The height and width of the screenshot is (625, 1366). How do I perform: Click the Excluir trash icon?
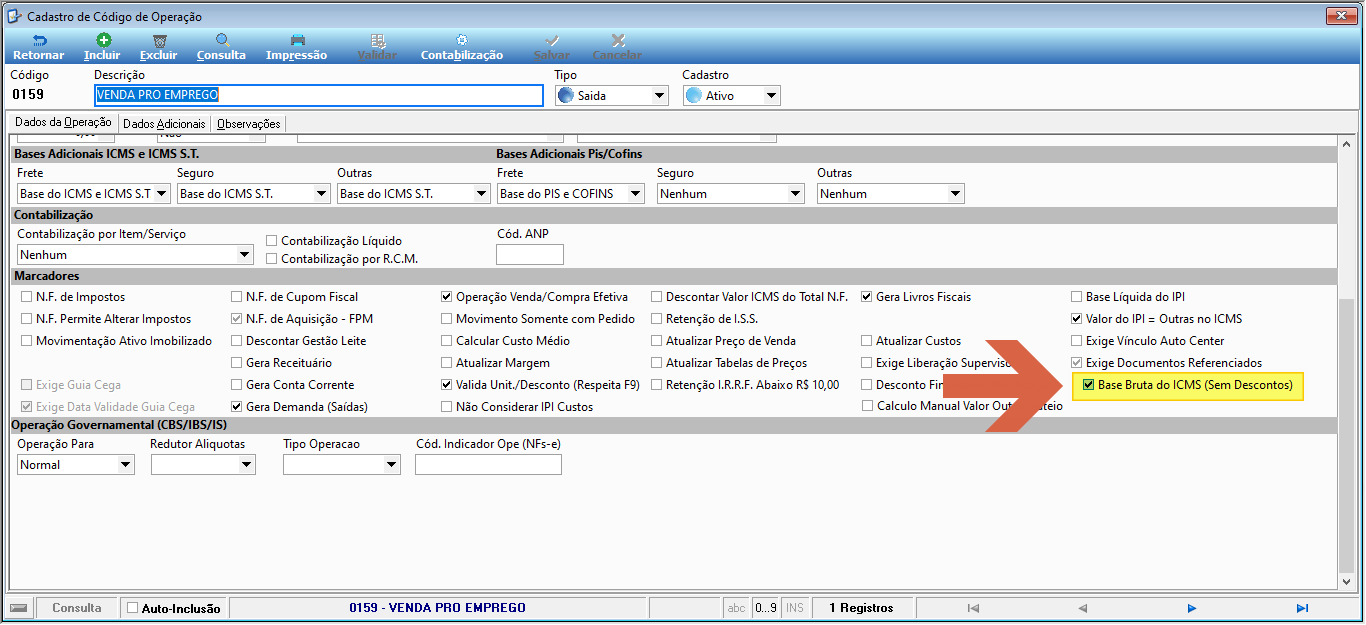point(159,41)
